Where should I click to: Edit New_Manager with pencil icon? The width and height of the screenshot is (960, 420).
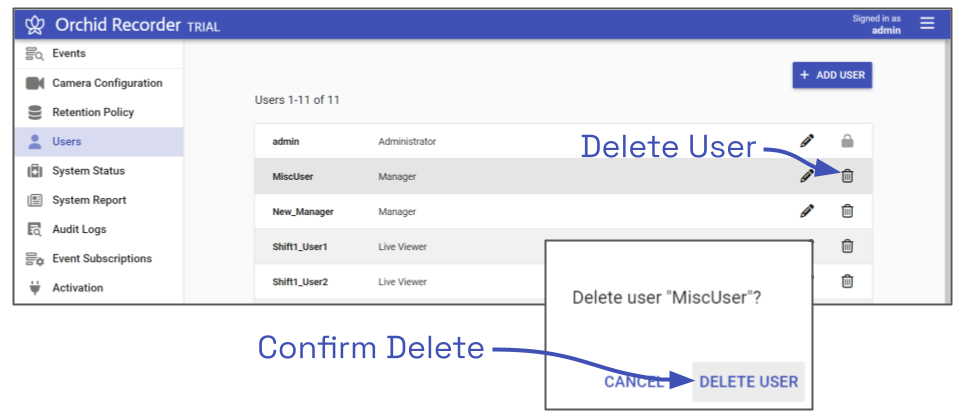[x=807, y=211]
